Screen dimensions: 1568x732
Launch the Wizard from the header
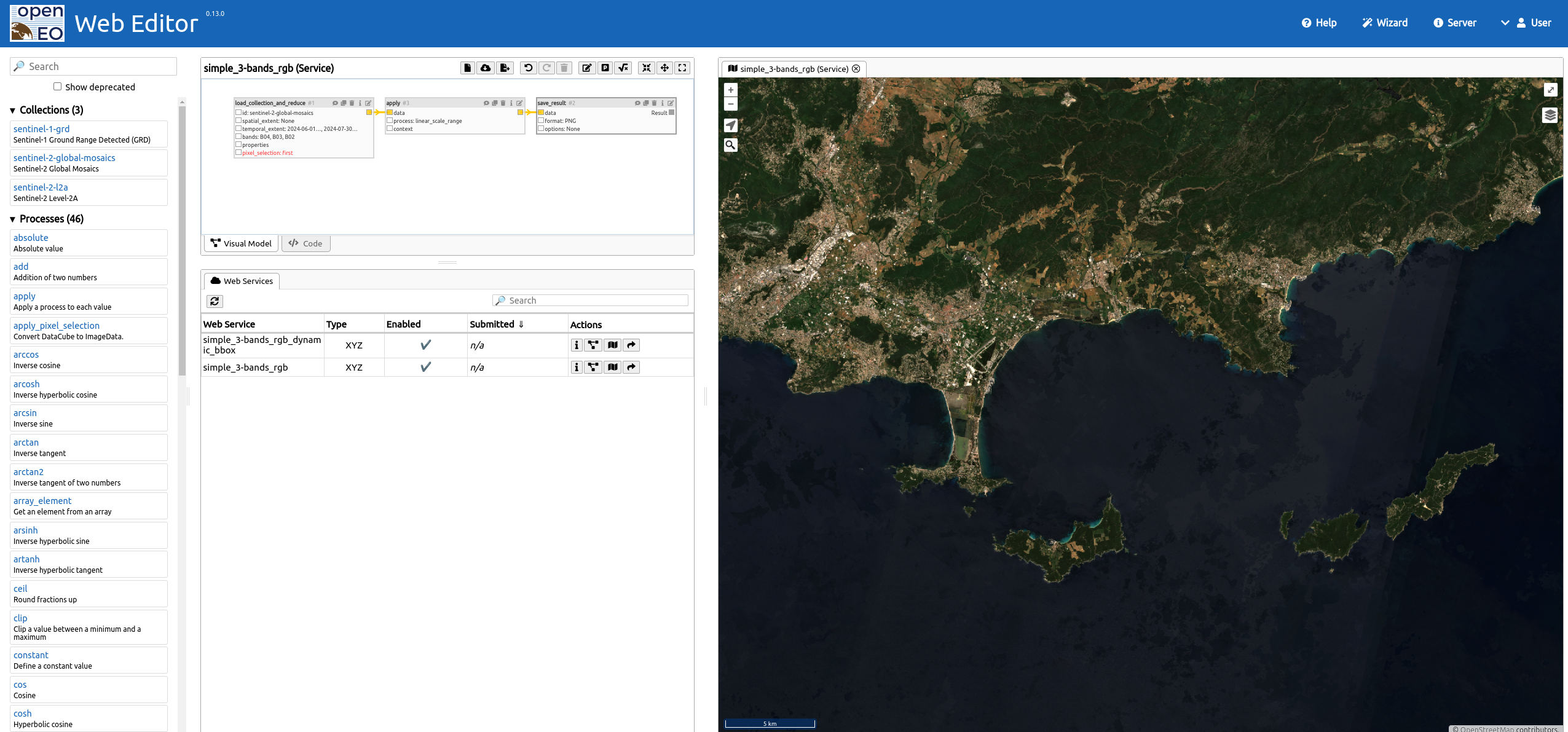(x=1385, y=23)
